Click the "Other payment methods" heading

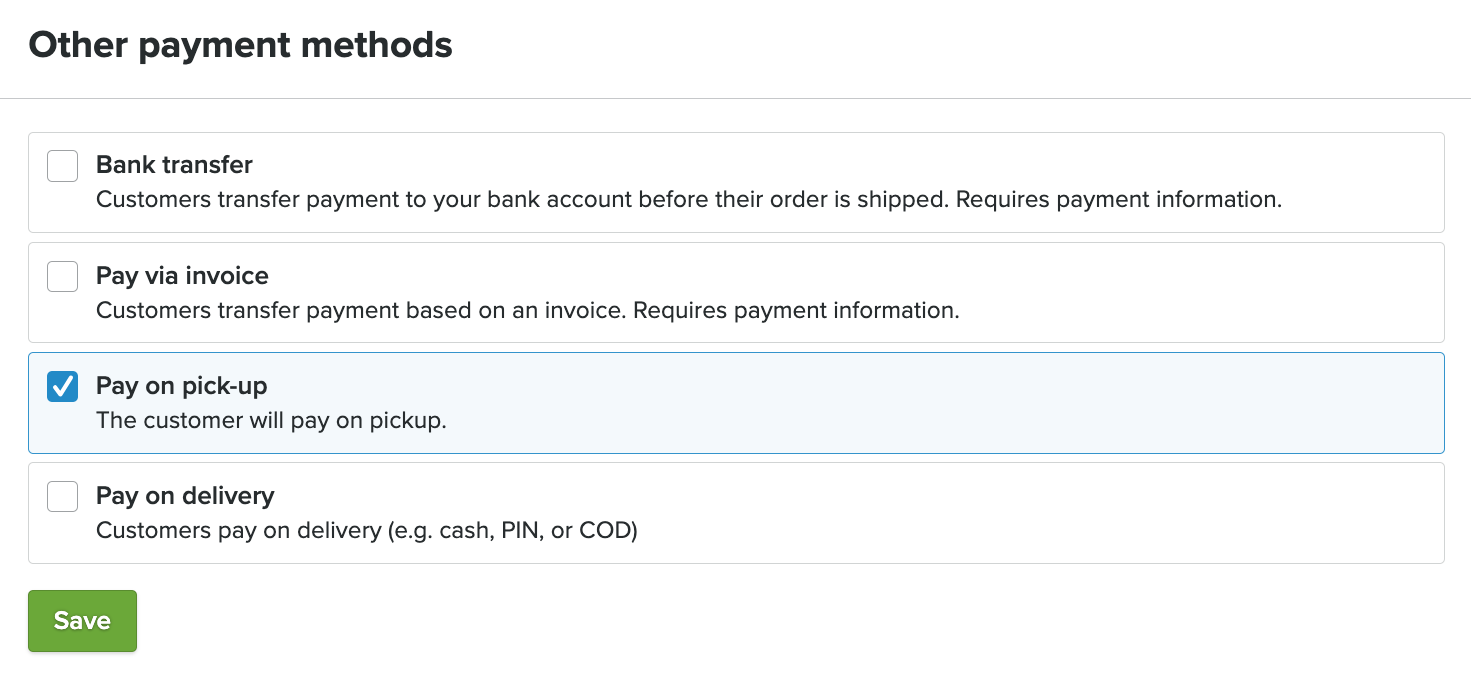(x=240, y=45)
